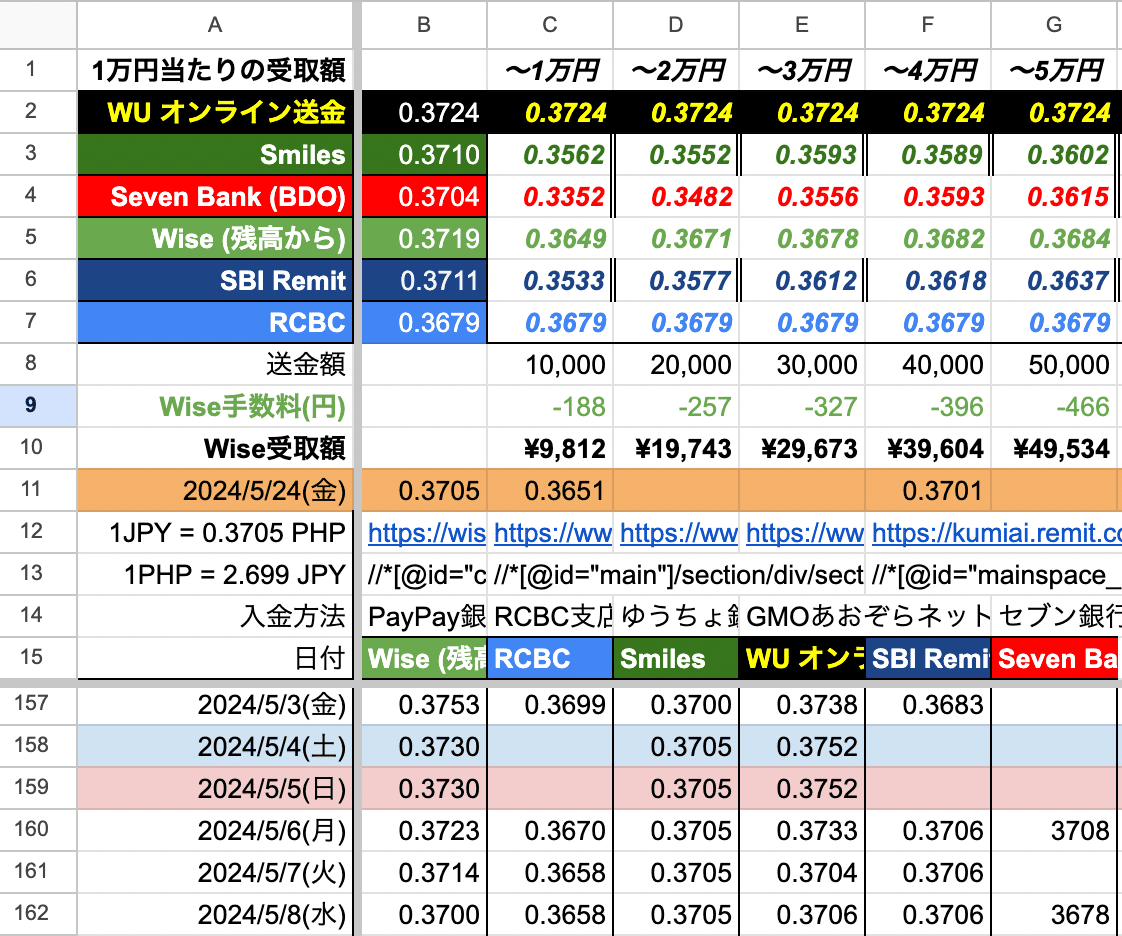1122x936 pixels.
Task: Click the 0.3683 cell in row 157
Action: 928,705
